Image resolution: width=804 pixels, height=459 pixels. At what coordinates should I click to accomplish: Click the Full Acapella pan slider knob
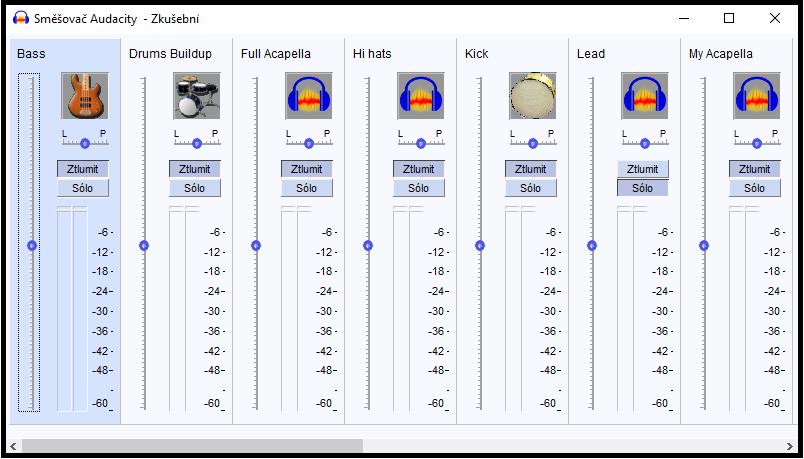[309, 144]
